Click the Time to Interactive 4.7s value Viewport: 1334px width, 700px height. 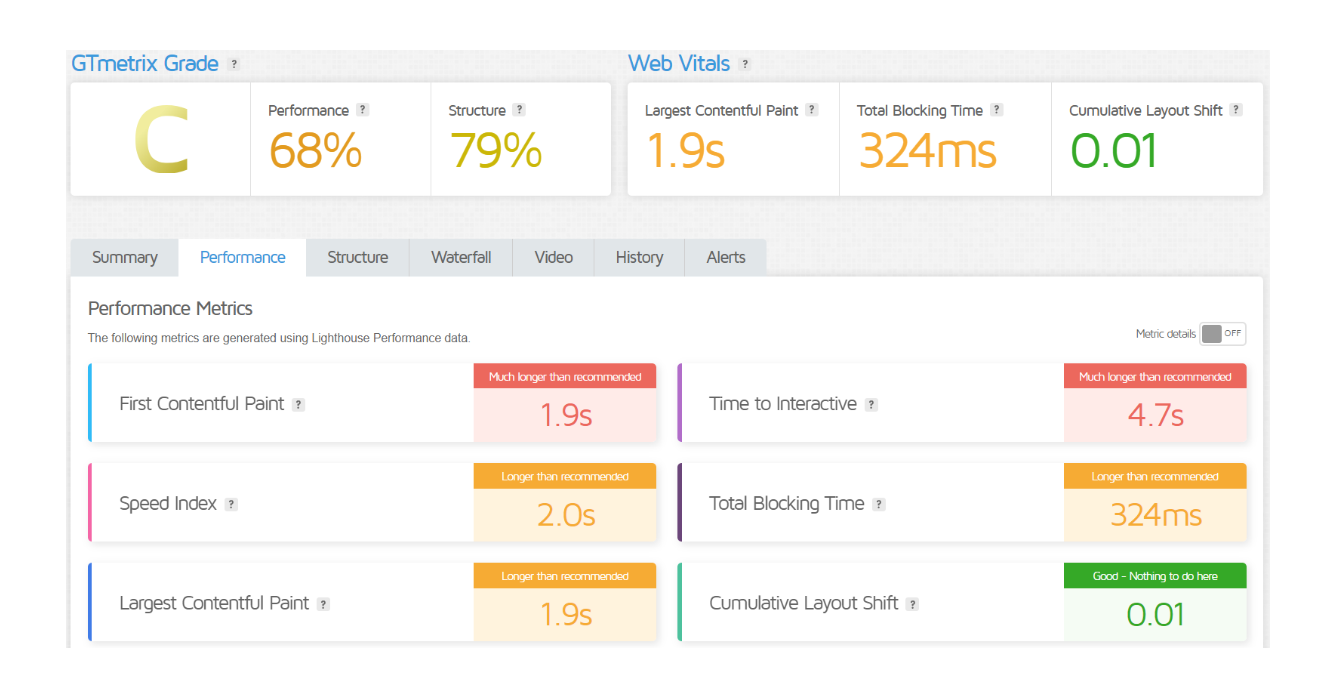[x=1155, y=416]
